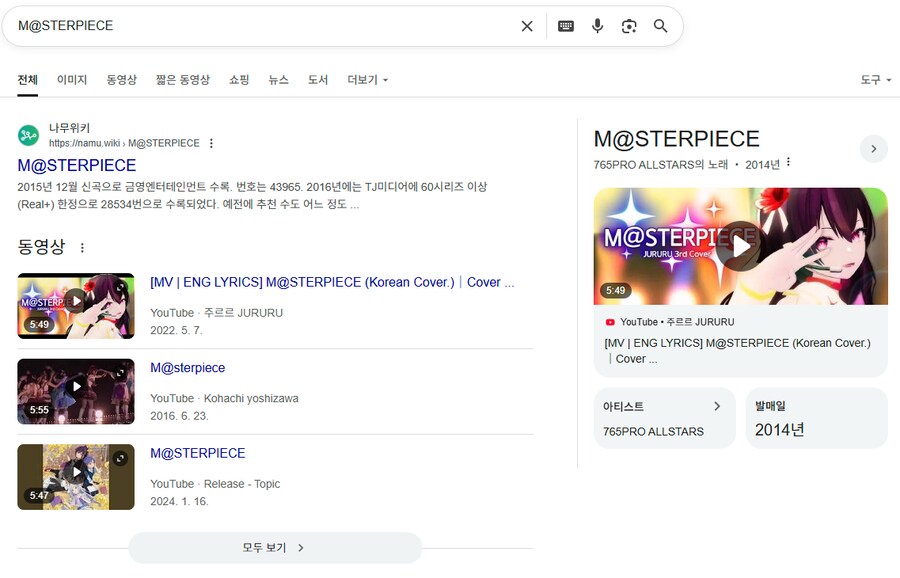
Task: Open the Korean Cover MV video link
Action: (332, 282)
